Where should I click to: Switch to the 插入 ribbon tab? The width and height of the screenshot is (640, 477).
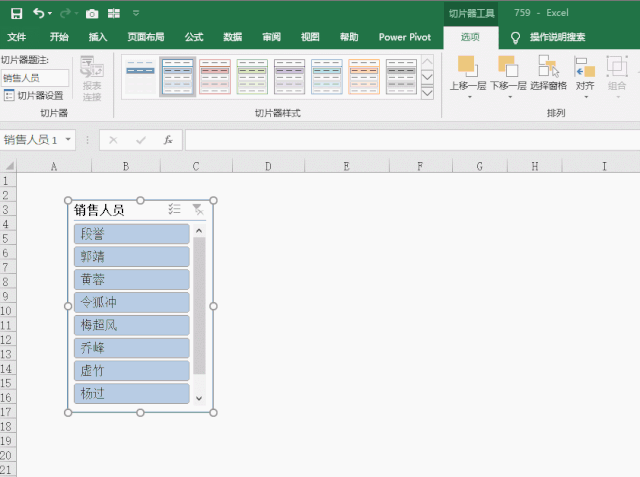coord(98,37)
